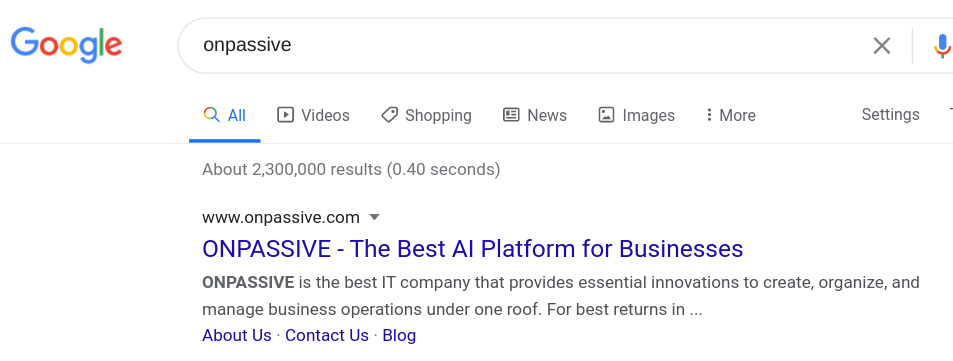Open search Settings

pyautogui.click(x=890, y=114)
